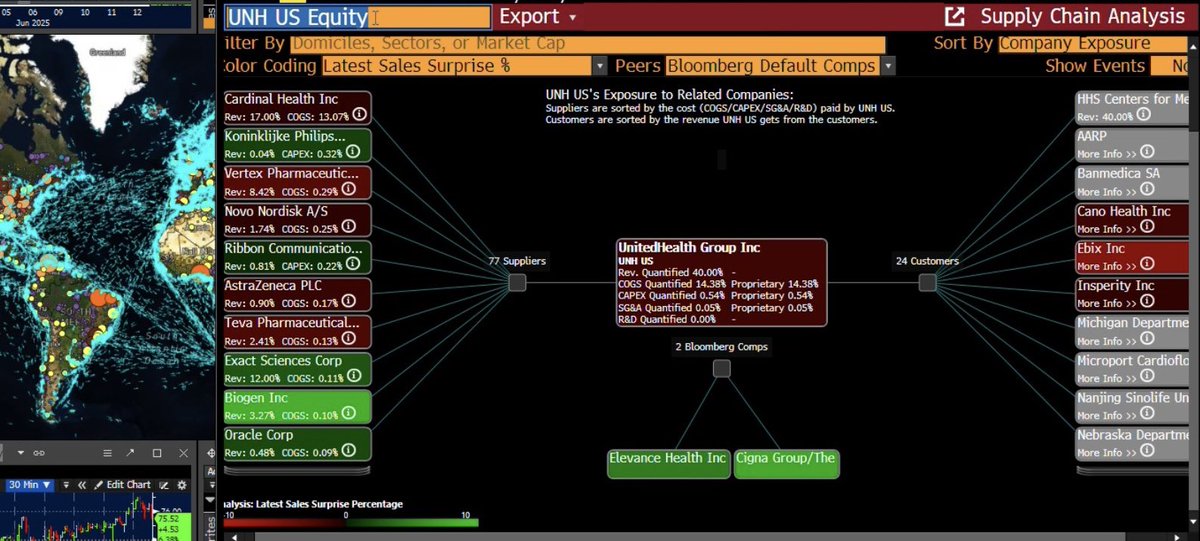Open the Export menu
This screenshot has height=541, width=1200.
pos(537,17)
